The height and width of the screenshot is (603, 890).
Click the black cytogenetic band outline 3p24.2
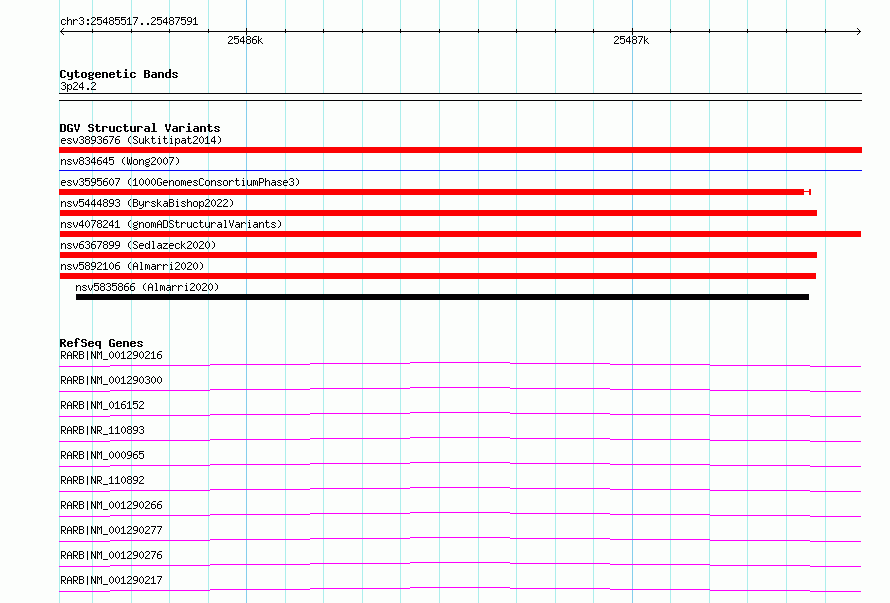[460, 97]
